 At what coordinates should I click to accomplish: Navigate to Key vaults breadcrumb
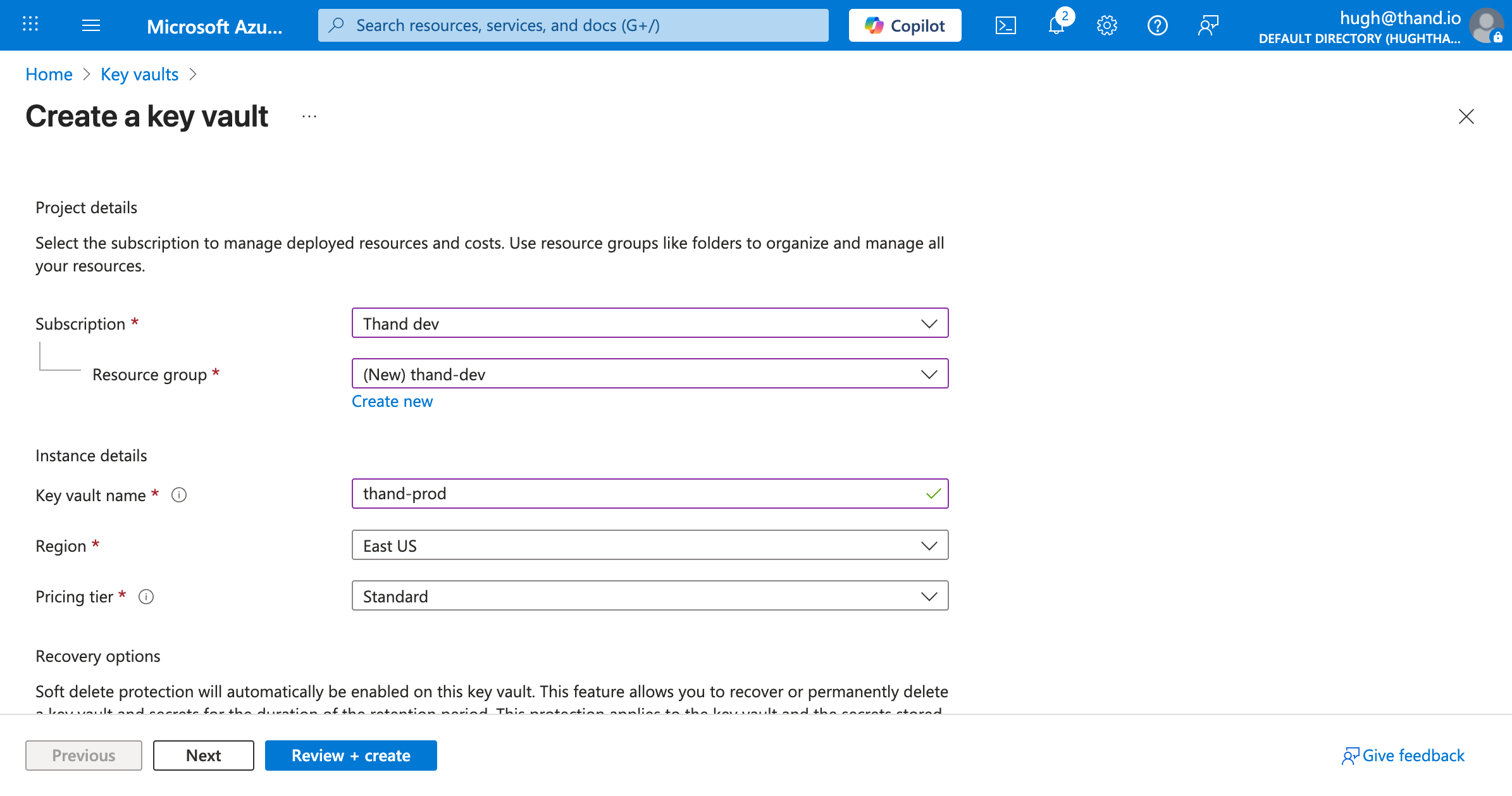coord(139,74)
